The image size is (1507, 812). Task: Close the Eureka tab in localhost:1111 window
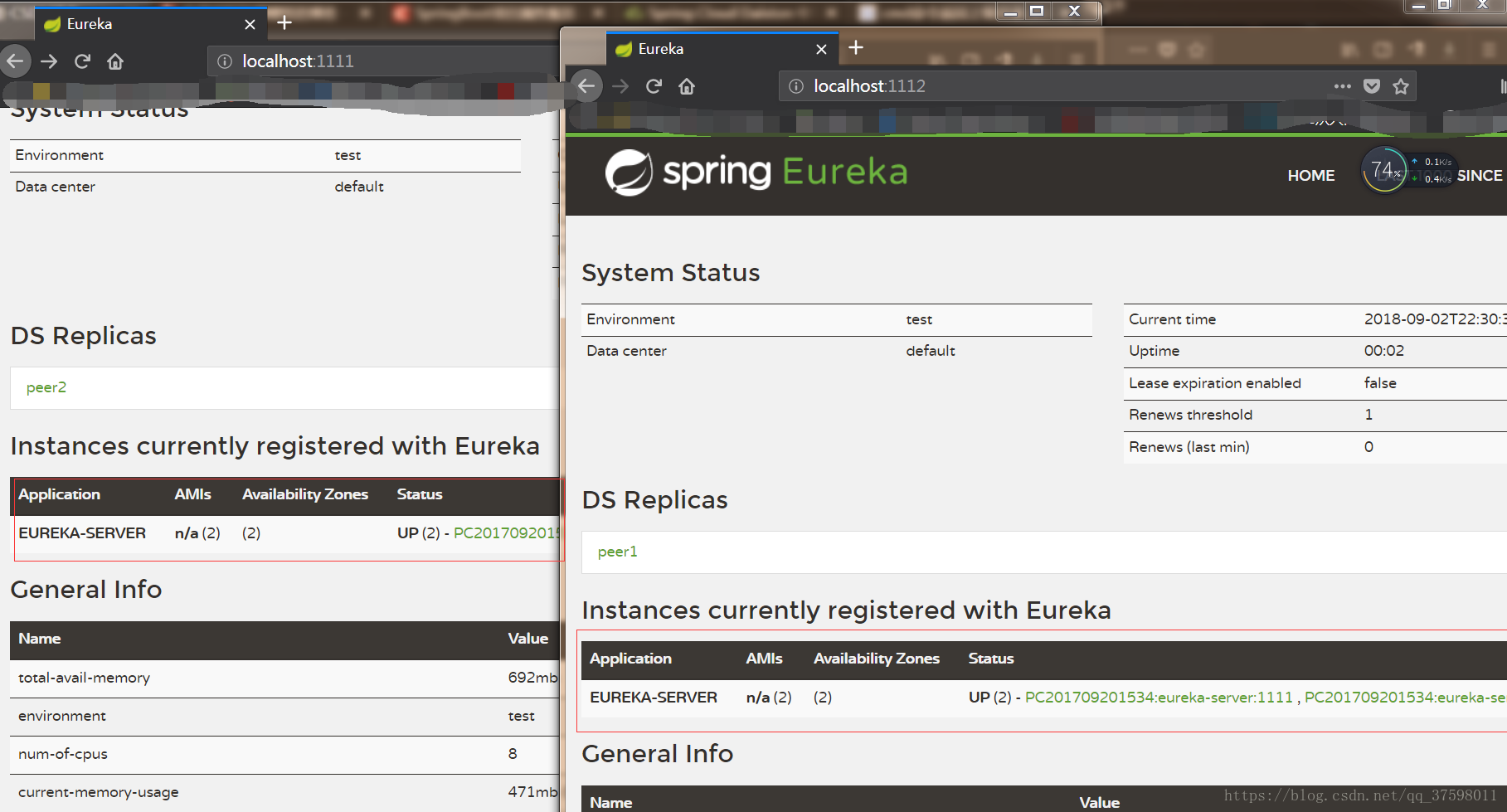point(250,25)
